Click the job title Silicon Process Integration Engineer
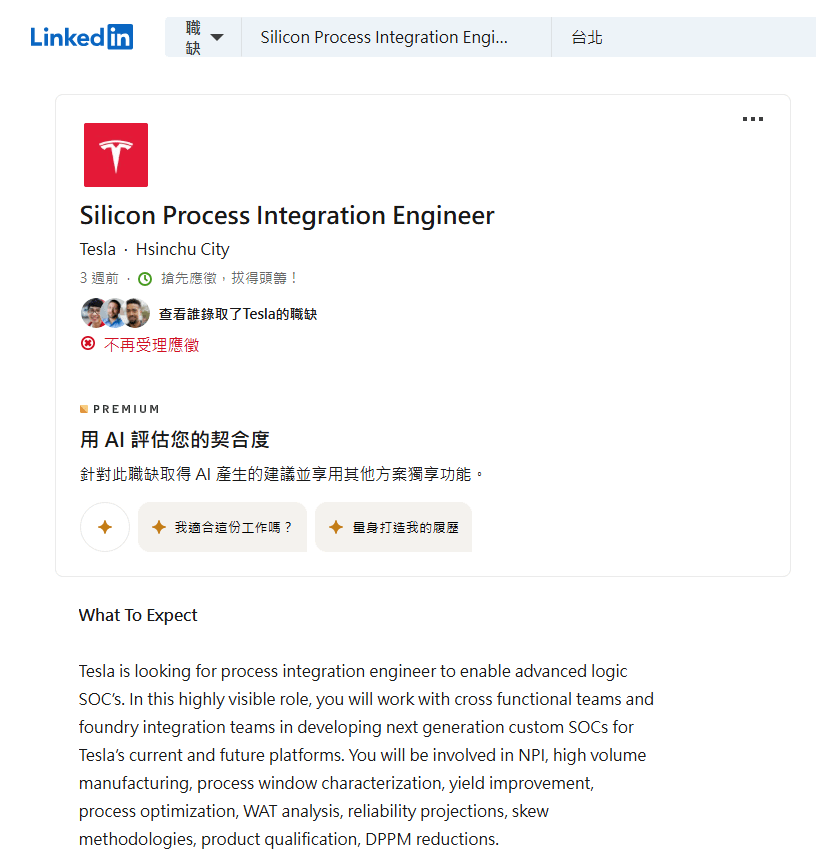The image size is (816, 862). pos(287,214)
